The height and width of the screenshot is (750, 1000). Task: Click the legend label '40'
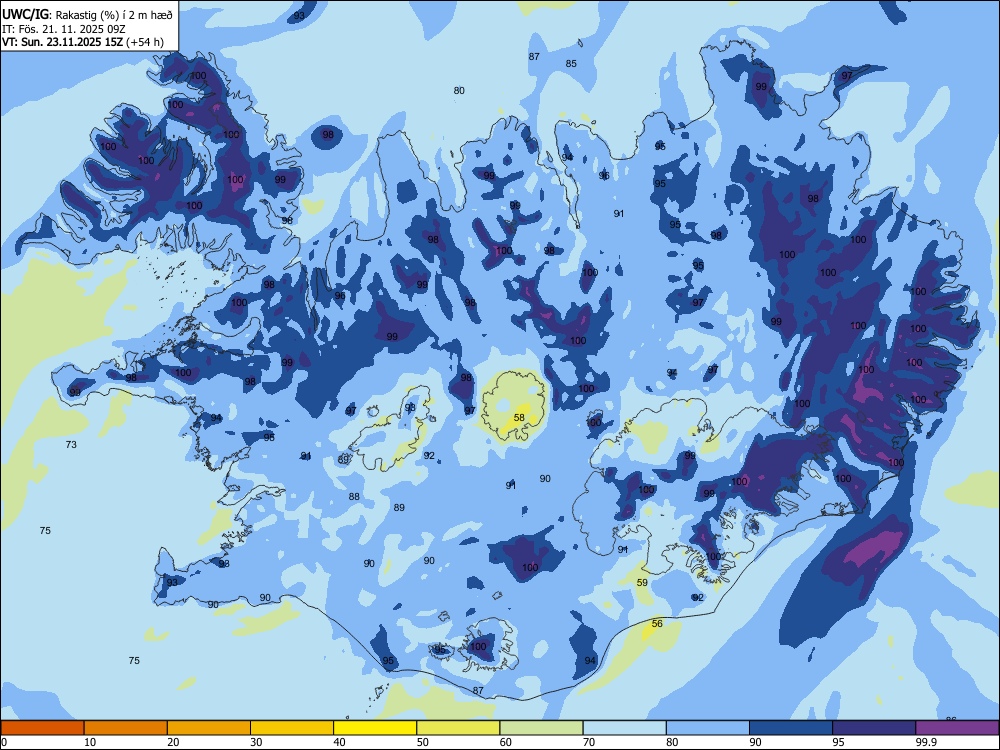[x=339, y=742]
